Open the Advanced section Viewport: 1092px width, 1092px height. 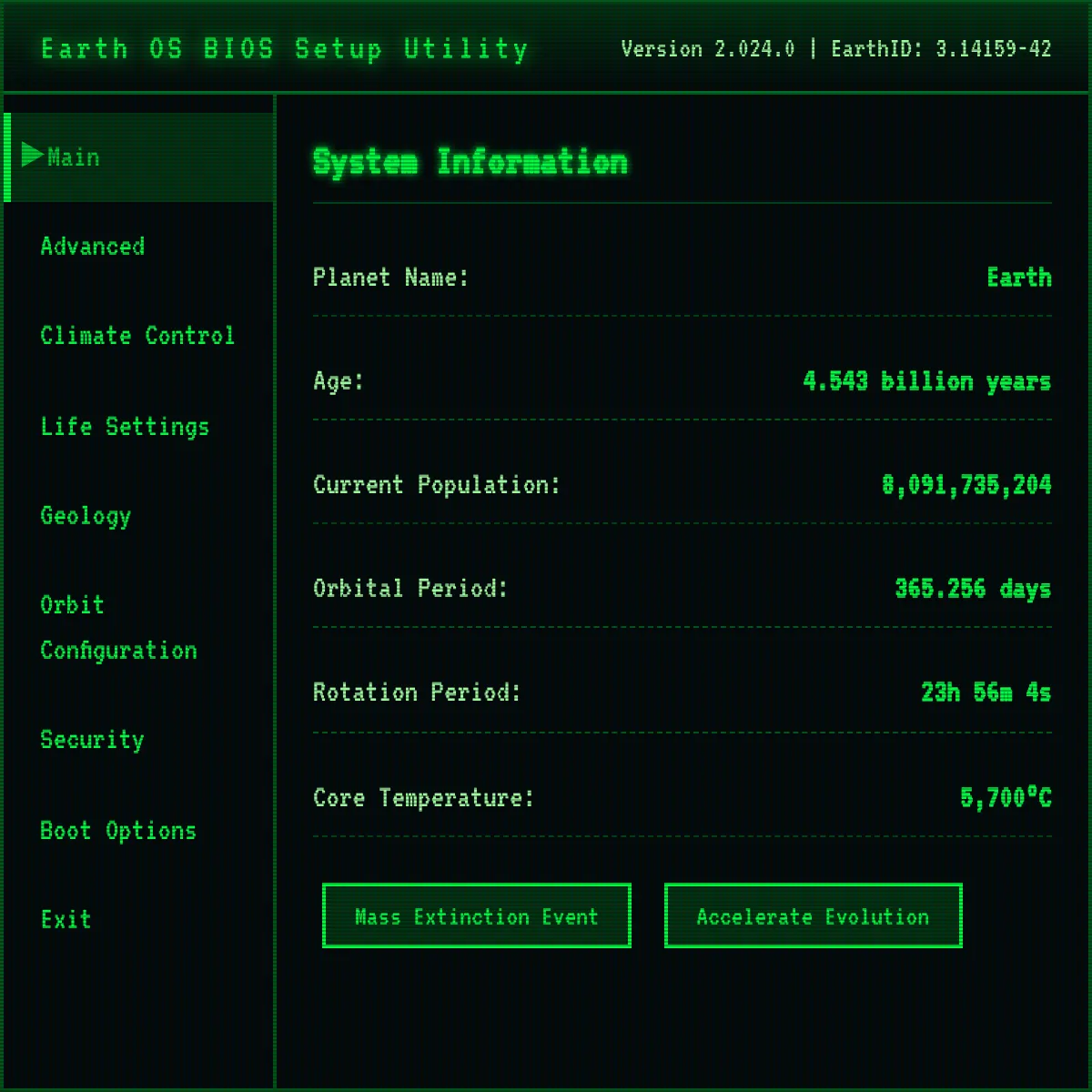pyautogui.click(x=139, y=247)
